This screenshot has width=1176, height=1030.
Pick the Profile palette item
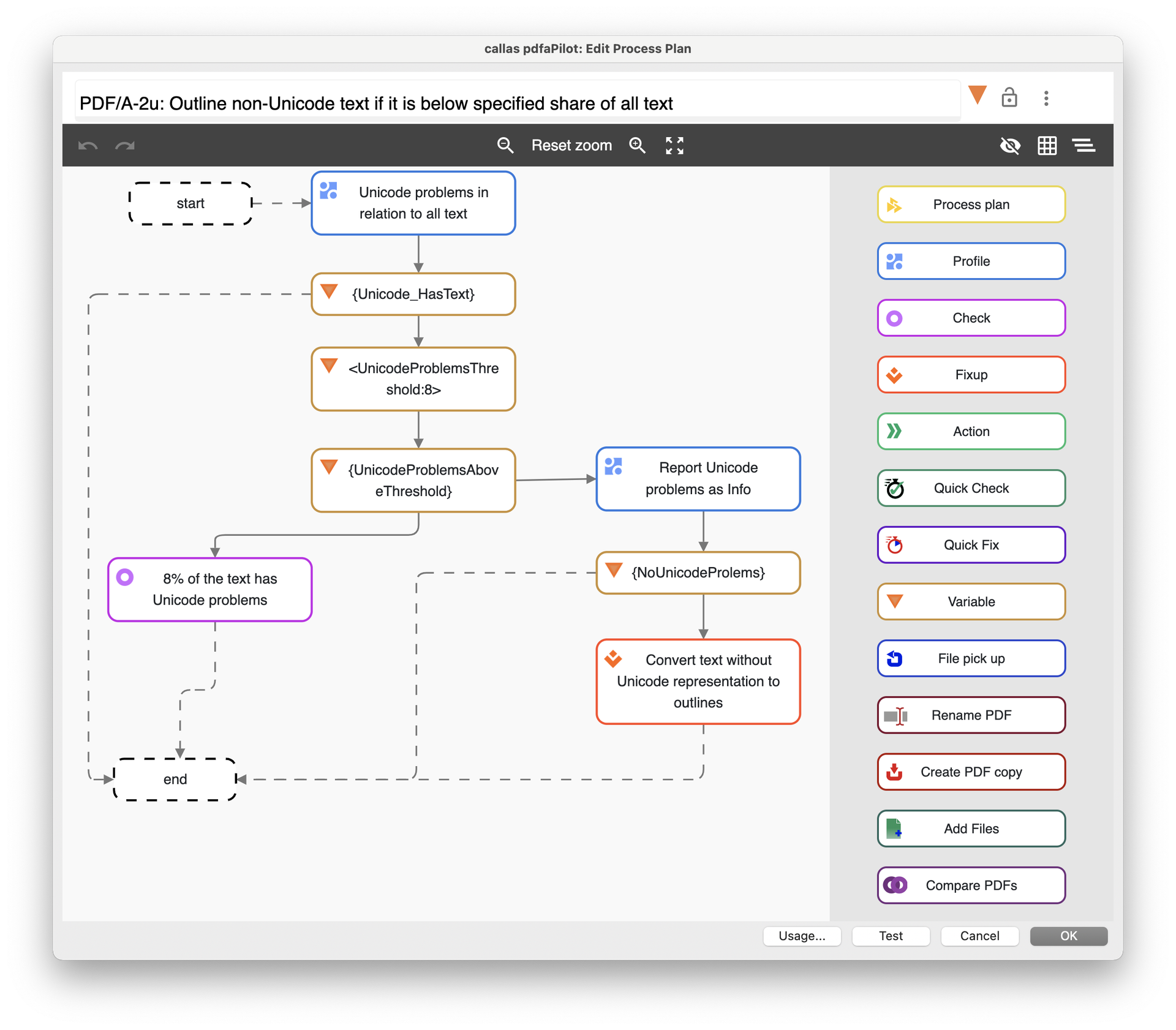pos(971,261)
